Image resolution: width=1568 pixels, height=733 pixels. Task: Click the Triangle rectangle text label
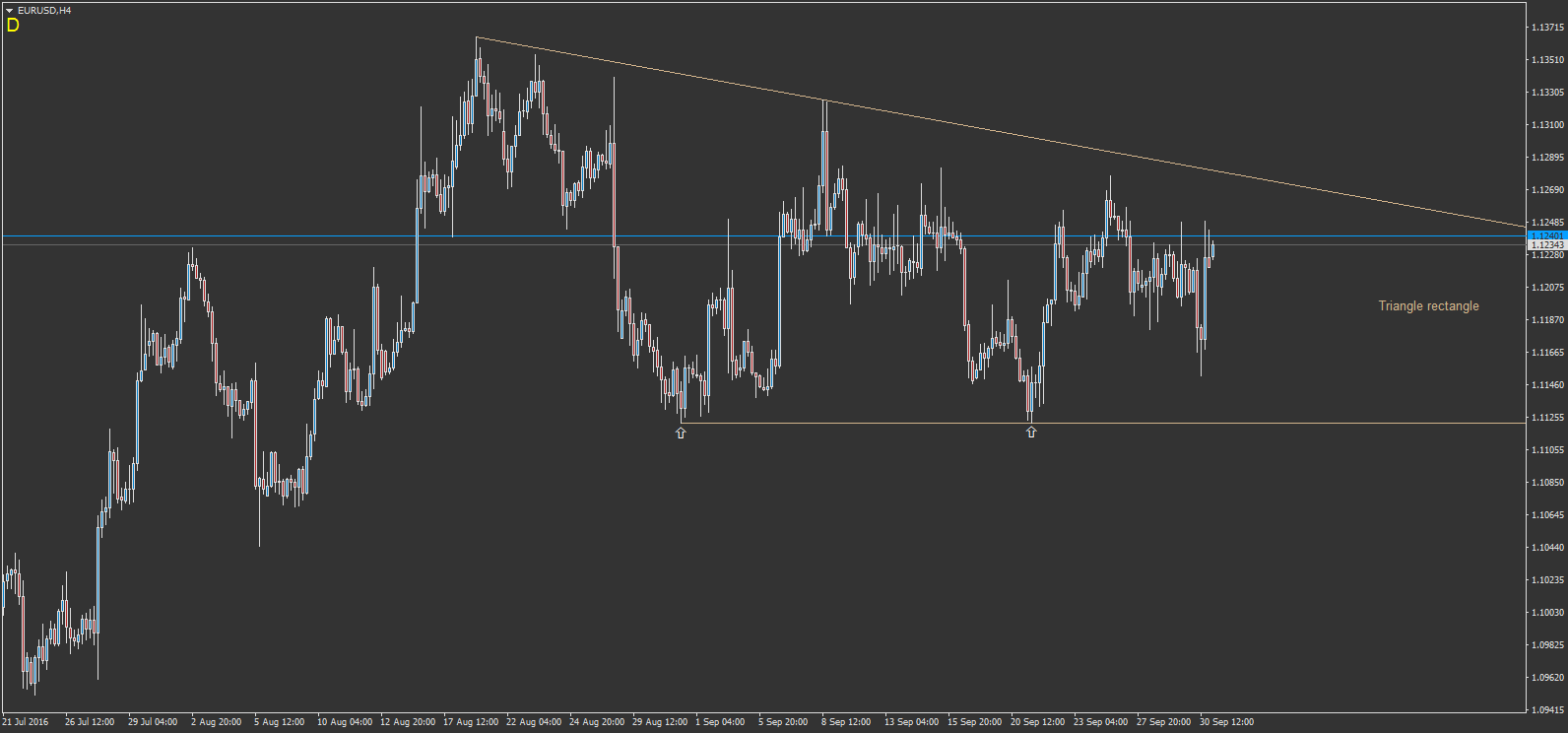click(1428, 306)
